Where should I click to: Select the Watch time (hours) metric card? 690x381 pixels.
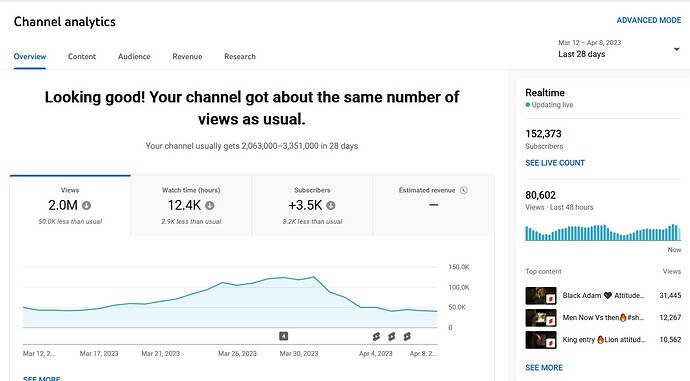191,205
